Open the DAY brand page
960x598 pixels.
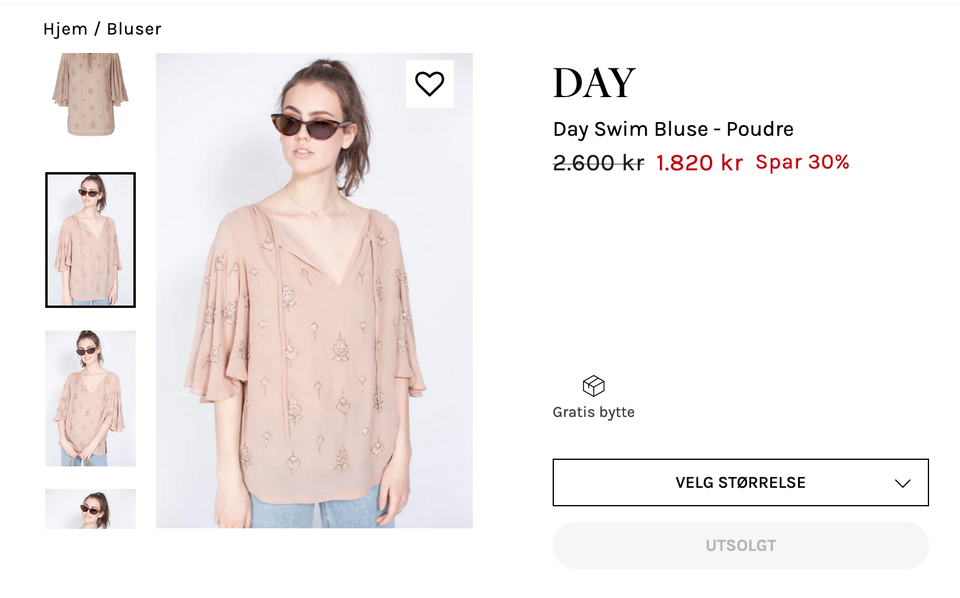pos(594,84)
